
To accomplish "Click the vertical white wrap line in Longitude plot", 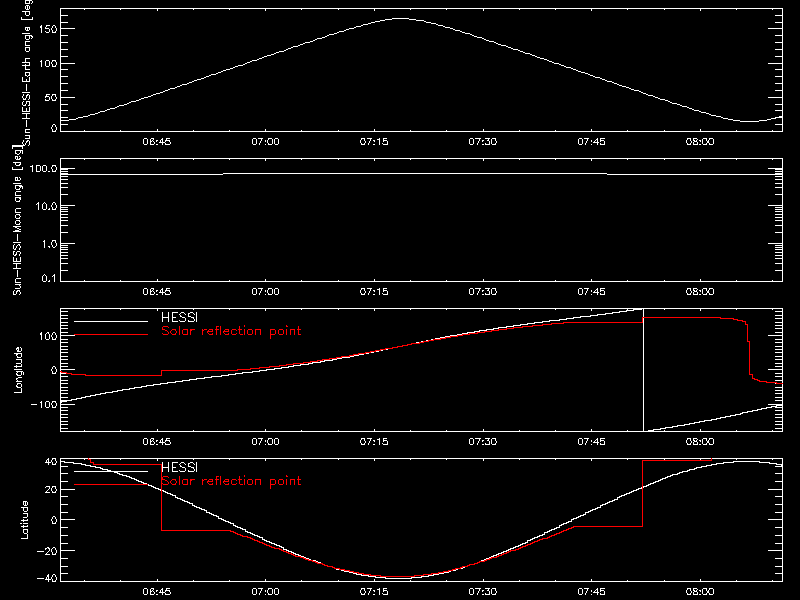I will pyautogui.click(x=643, y=370).
